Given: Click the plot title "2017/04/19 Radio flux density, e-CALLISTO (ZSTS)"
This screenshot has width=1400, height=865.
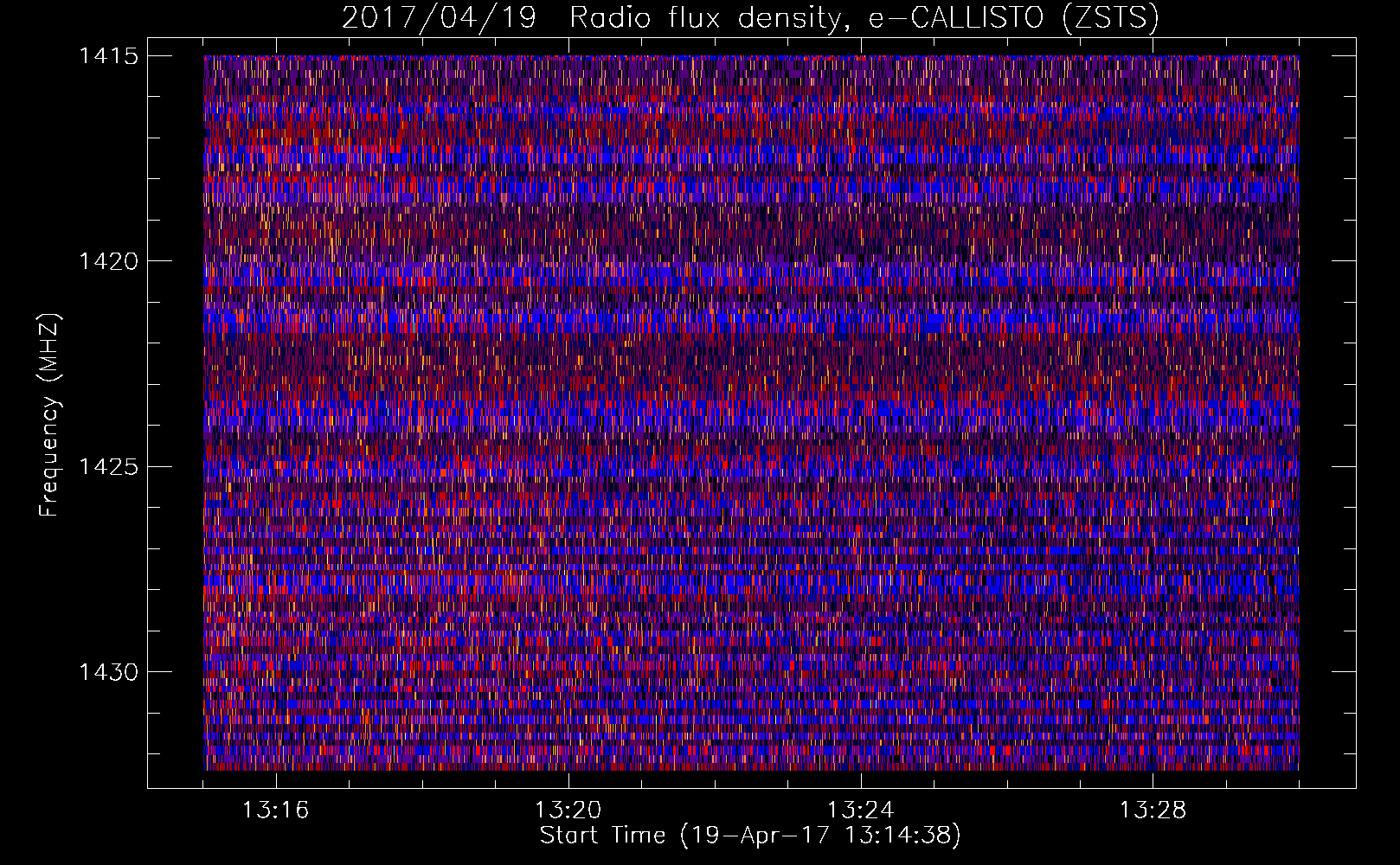Looking at the screenshot, I should point(750,18).
